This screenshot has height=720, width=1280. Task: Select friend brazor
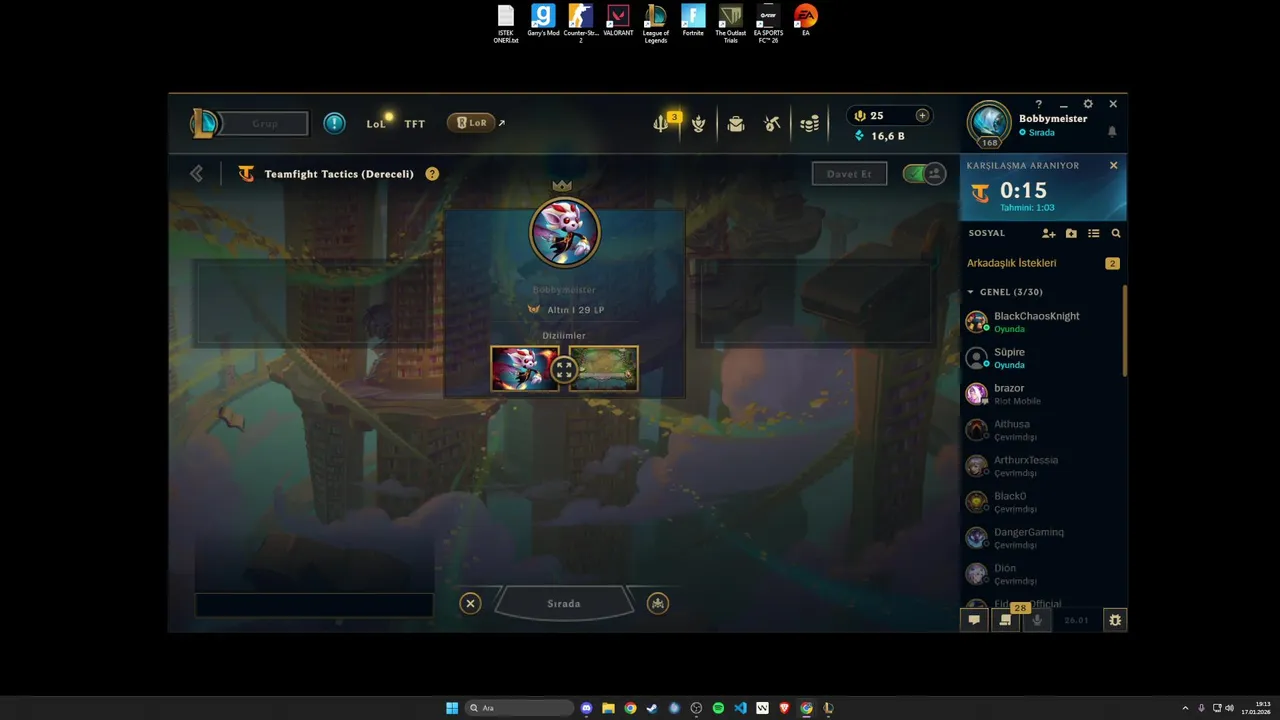click(x=1041, y=394)
